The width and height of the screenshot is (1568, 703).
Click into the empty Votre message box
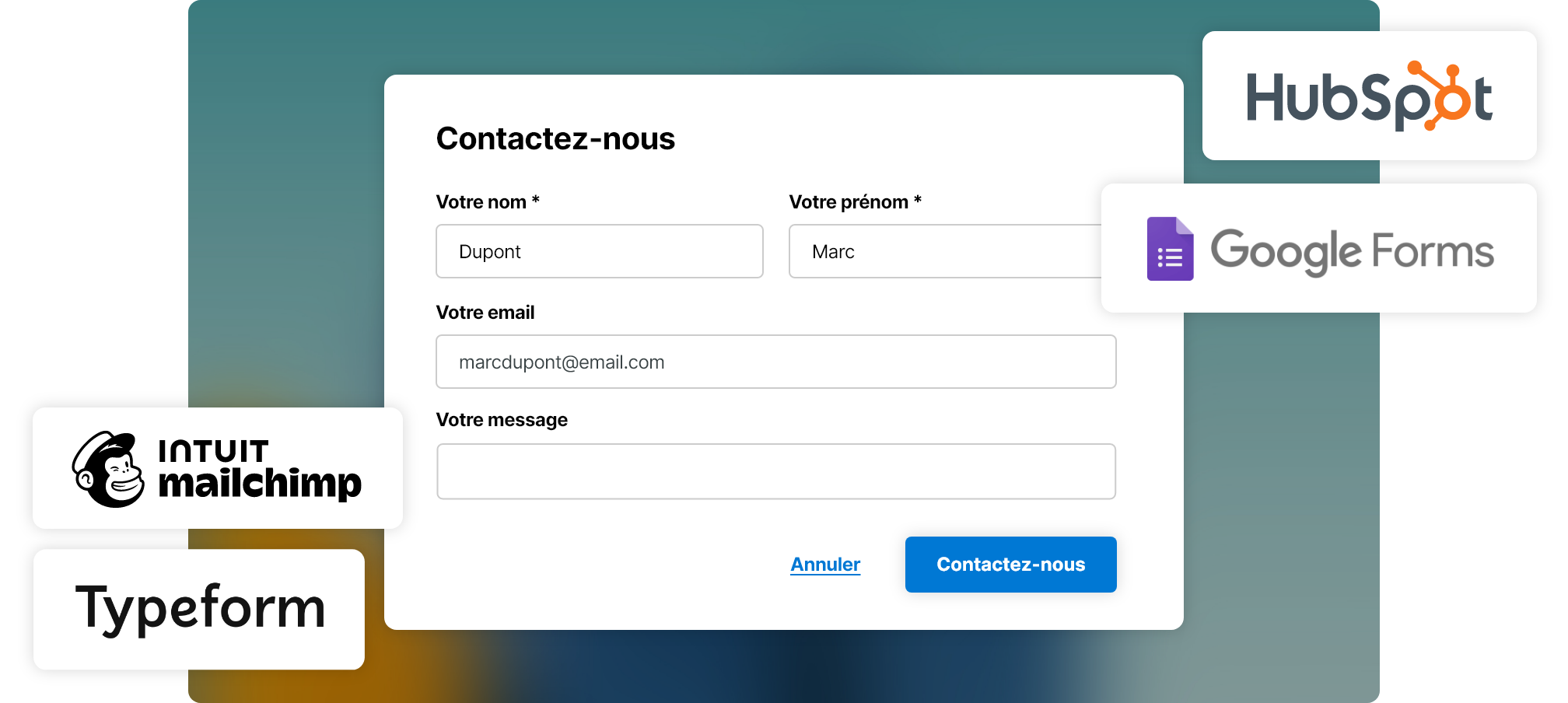click(x=775, y=471)
